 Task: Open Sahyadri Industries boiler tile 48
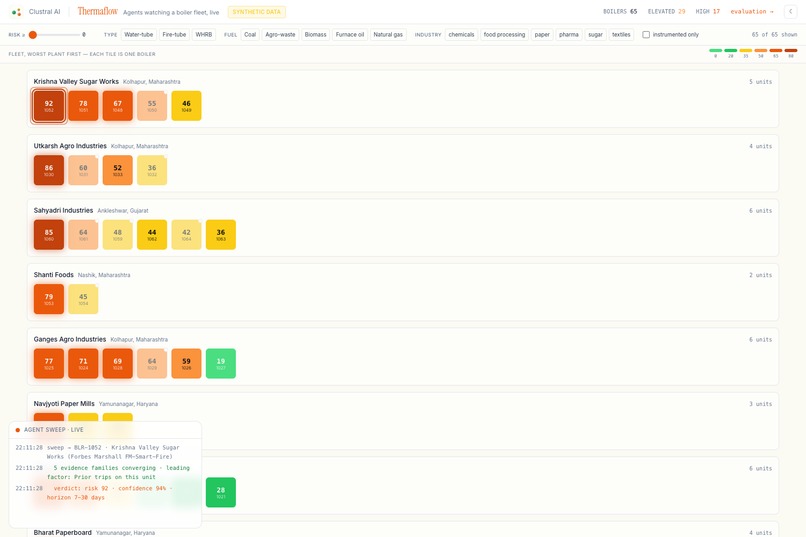pyautogui.click(x=118, y=235)
